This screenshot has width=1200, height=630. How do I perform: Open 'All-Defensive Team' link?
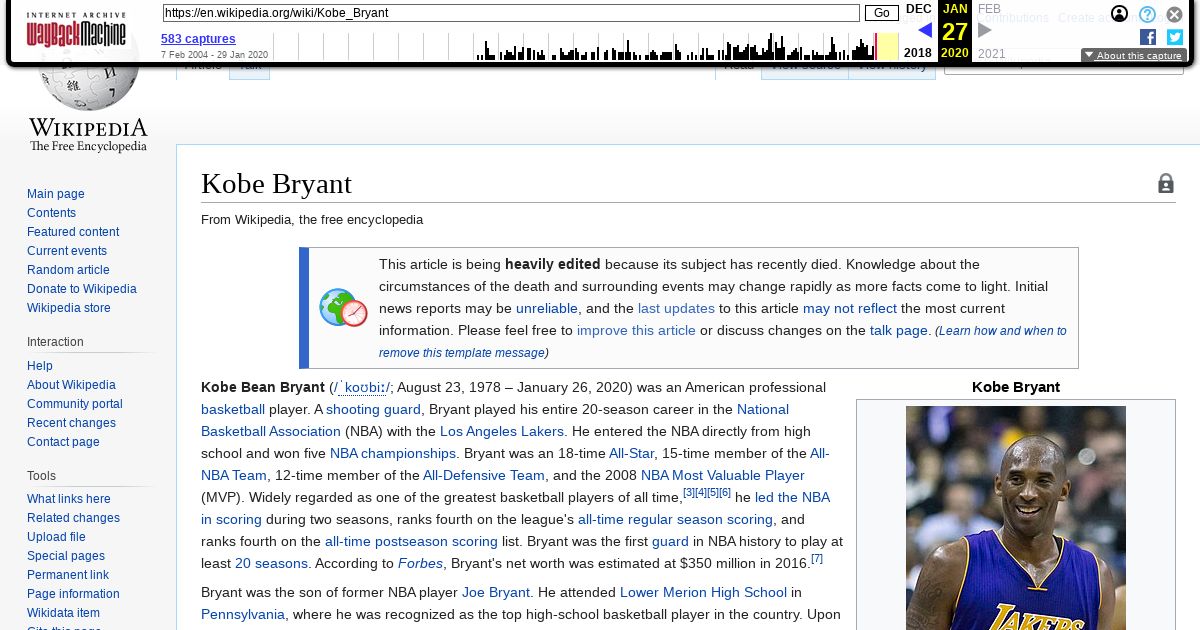coord(484,475)
